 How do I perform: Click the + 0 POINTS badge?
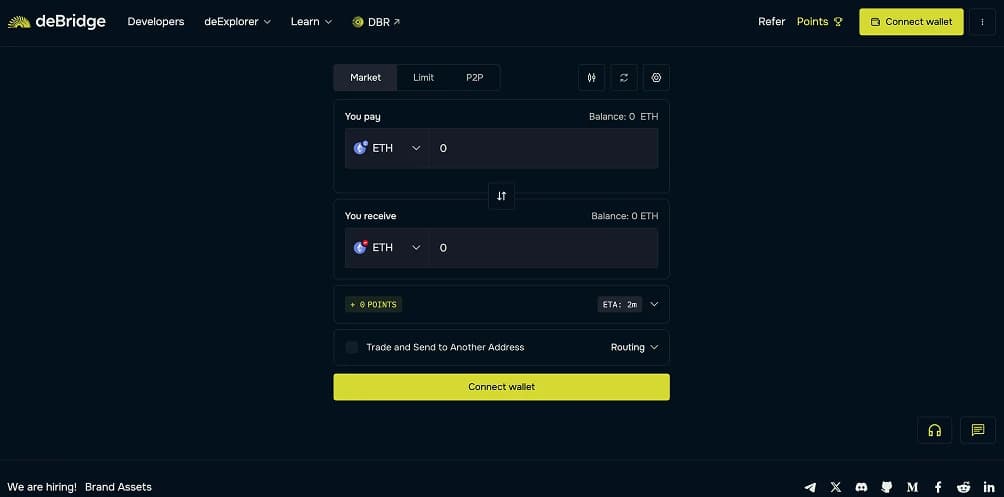373,304
